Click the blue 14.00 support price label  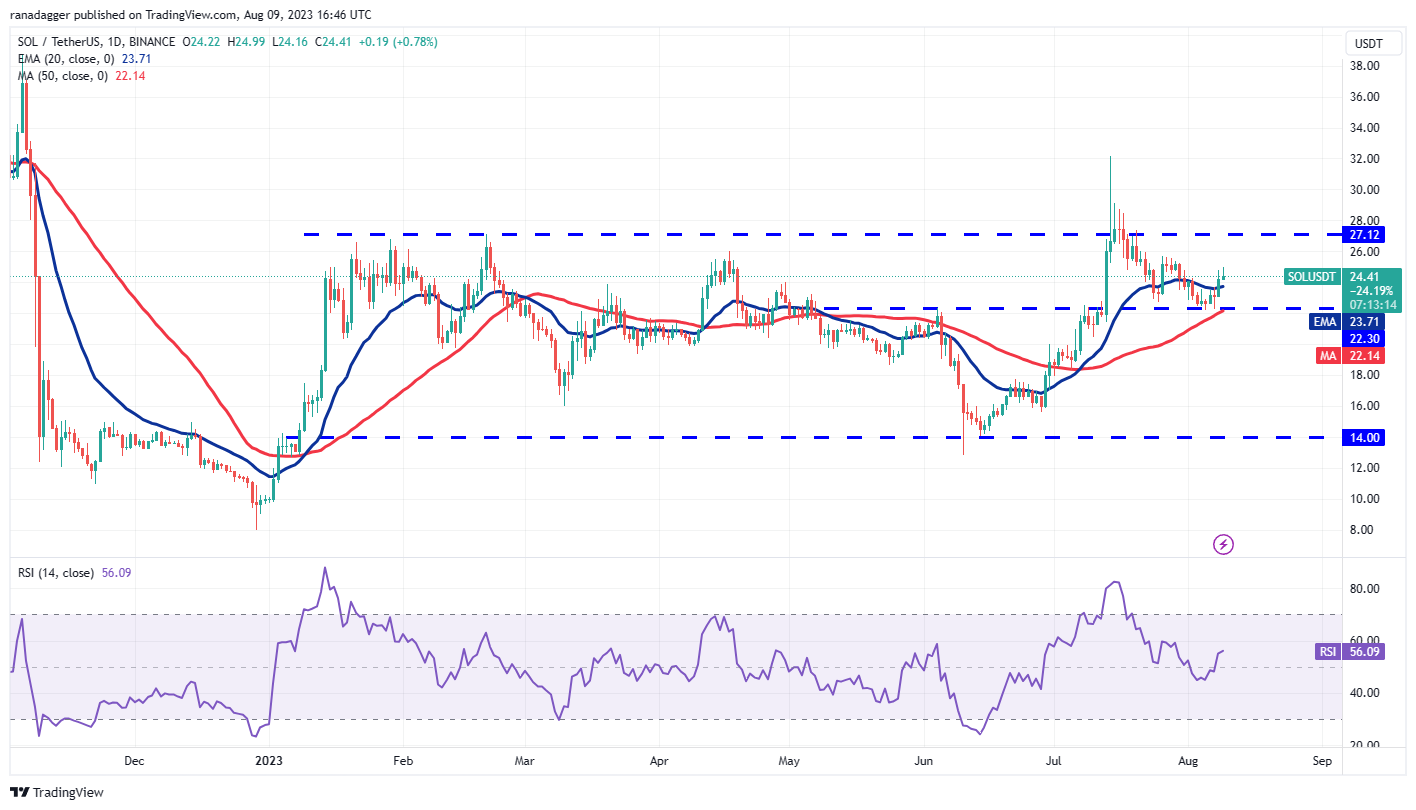tap(1362, 437)
